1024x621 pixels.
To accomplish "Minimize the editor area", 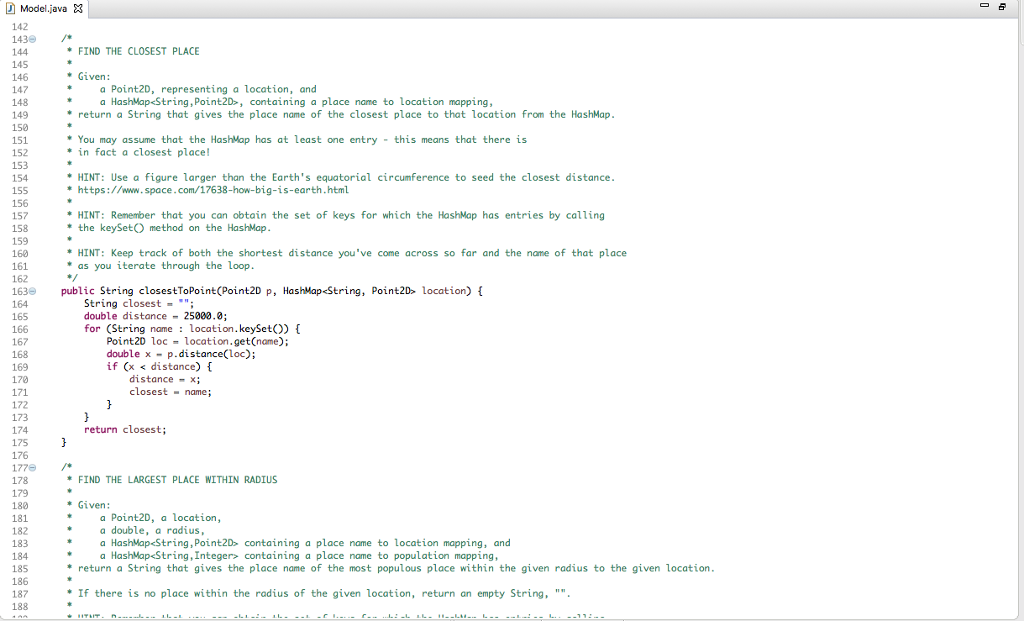I will (x=985, y=6).
